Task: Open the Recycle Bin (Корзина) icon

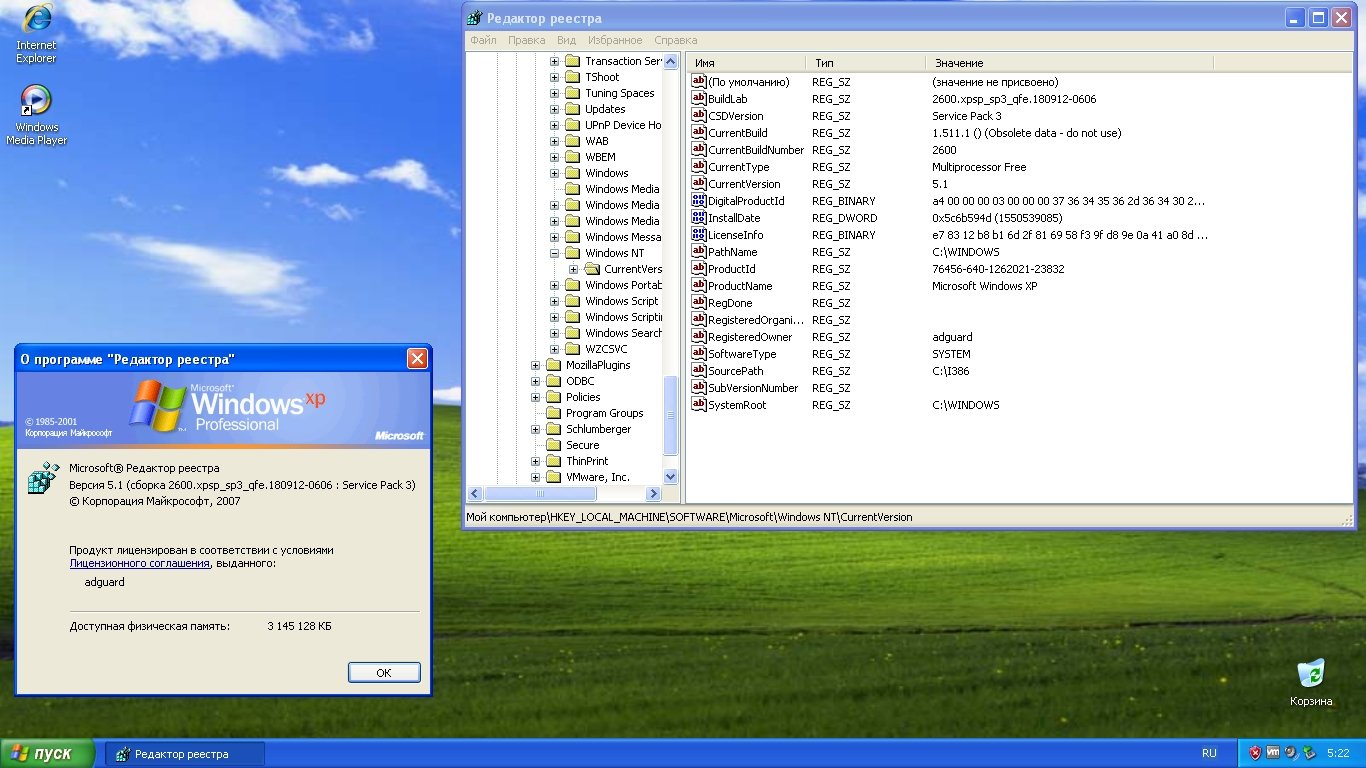Action: [x=1310, y=674]
